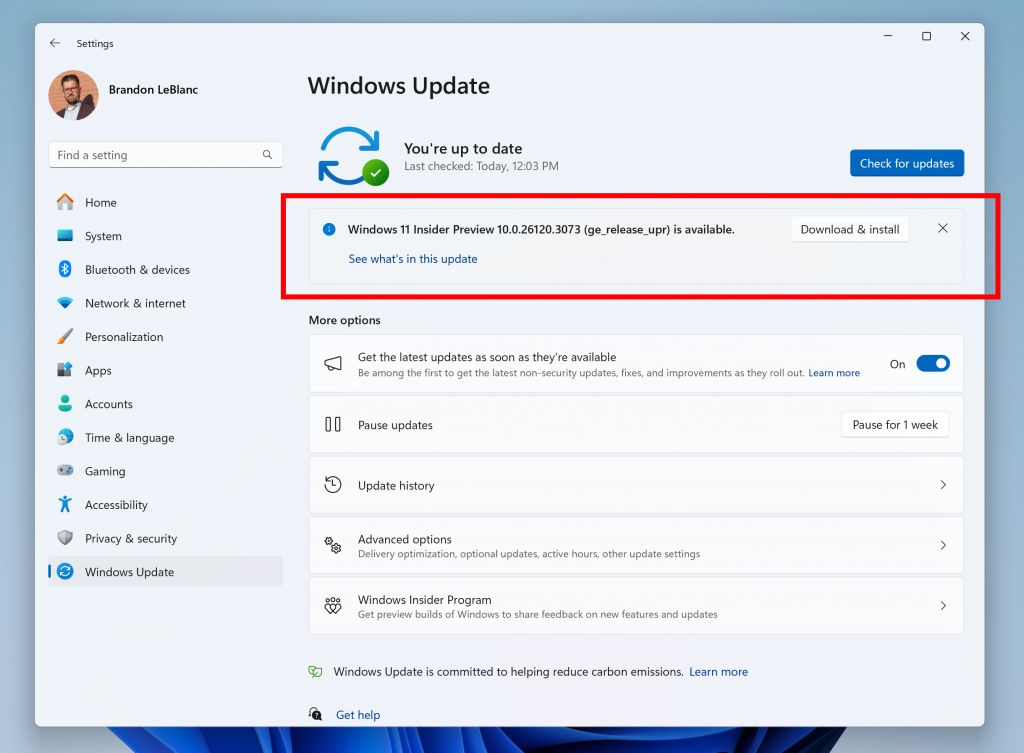Go to the Home section
1024x753 pixels.
[99, 202]
